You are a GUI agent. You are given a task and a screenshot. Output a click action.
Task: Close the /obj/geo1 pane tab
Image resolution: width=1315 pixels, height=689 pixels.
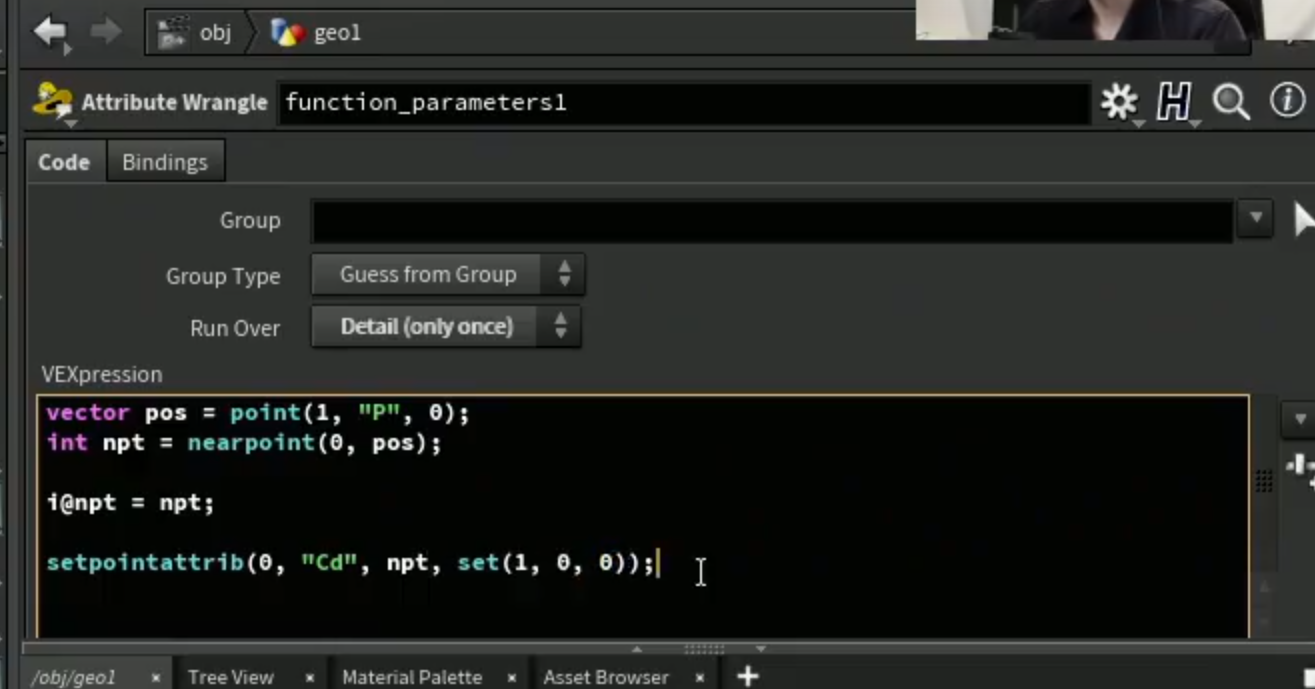point(156,678)
